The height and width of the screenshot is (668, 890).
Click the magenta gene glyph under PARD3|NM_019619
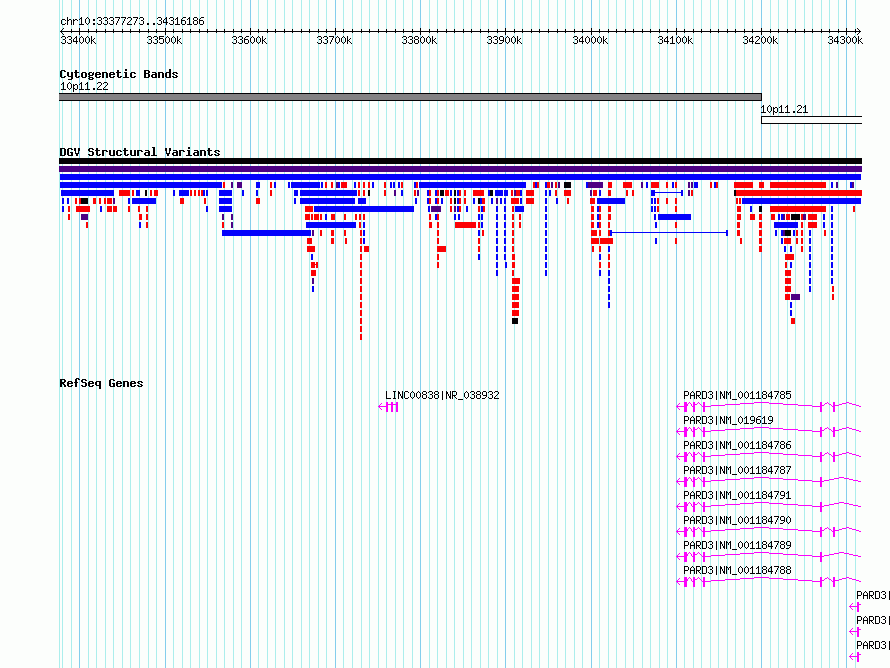click(769, 431)
